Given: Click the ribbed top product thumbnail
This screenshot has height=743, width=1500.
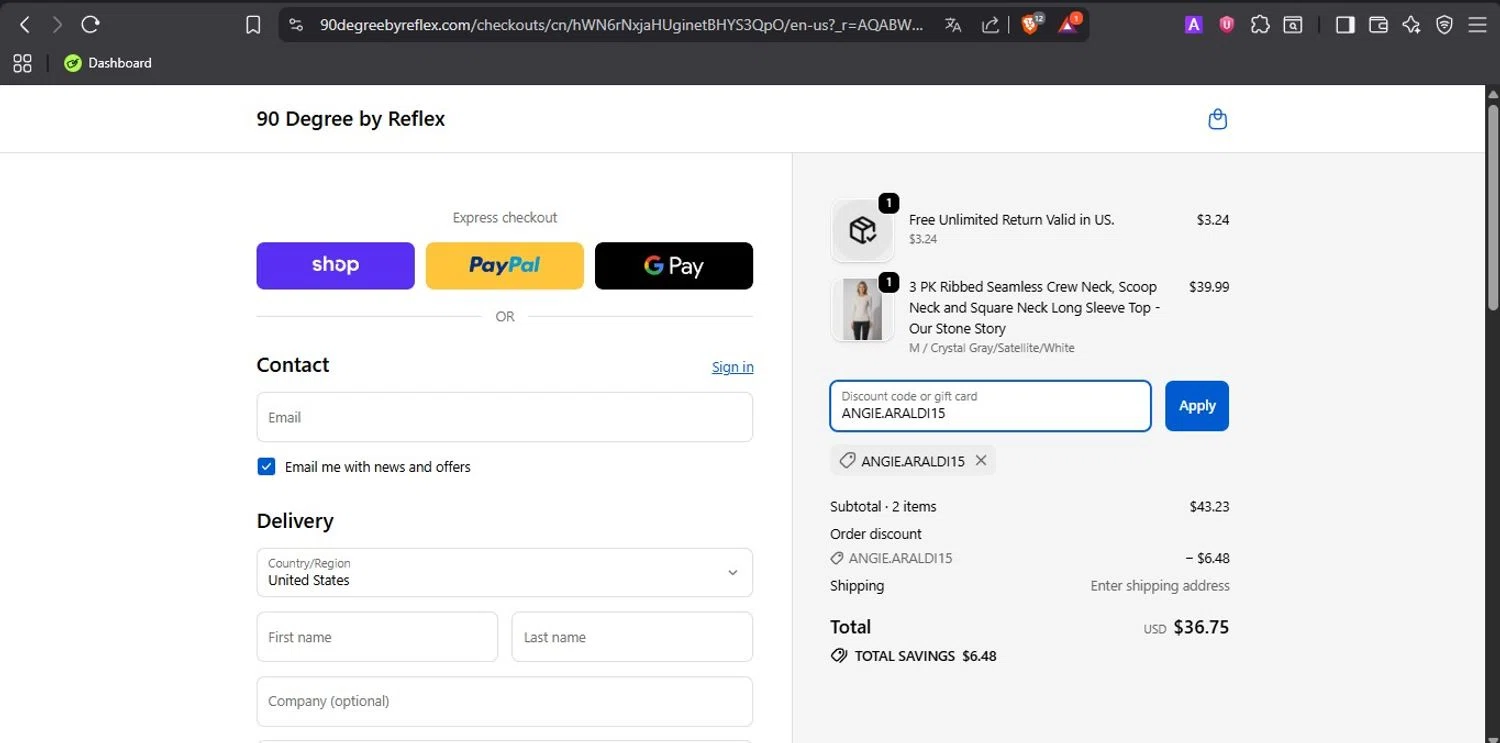Looking at the screenshot, I should click(862, 310).
